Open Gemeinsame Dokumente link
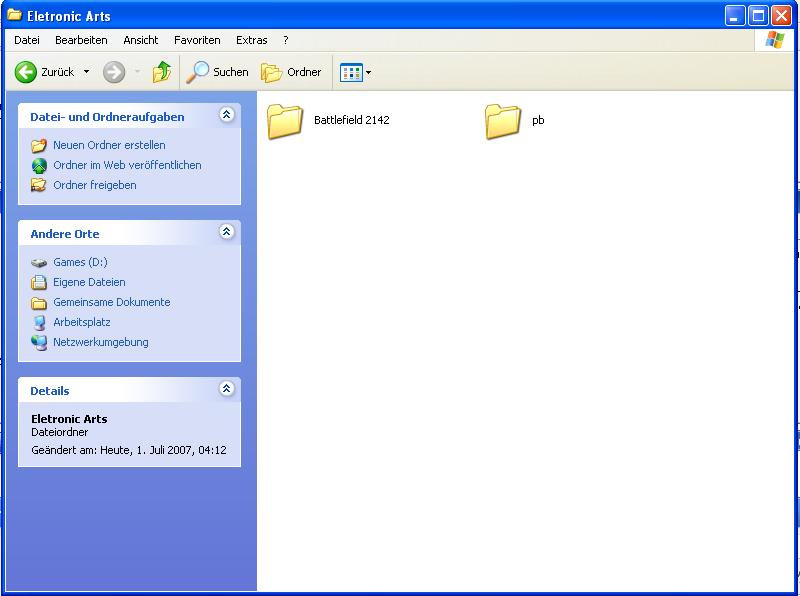The image size is (800, 596). coord(112,302)
